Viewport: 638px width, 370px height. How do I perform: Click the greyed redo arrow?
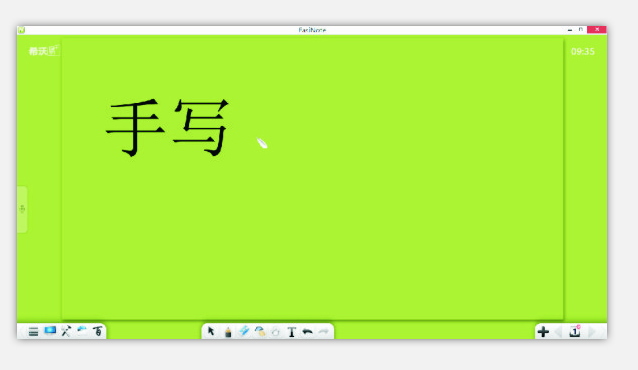click(323, 332)
